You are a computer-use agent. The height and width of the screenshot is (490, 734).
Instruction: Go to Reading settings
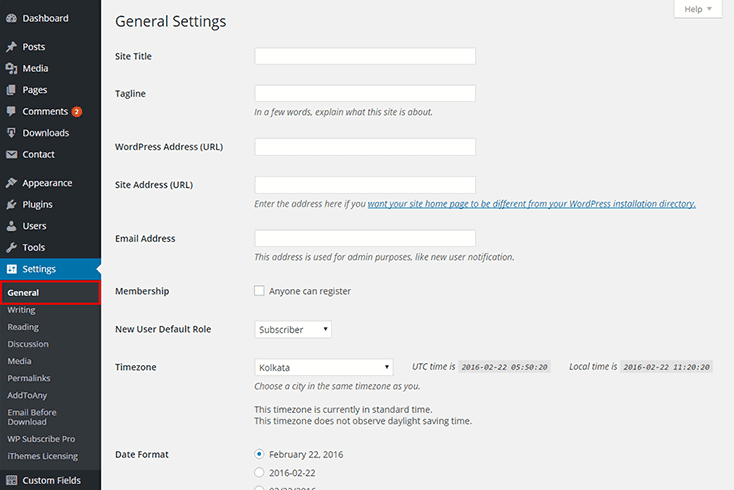tap(23, 327)
